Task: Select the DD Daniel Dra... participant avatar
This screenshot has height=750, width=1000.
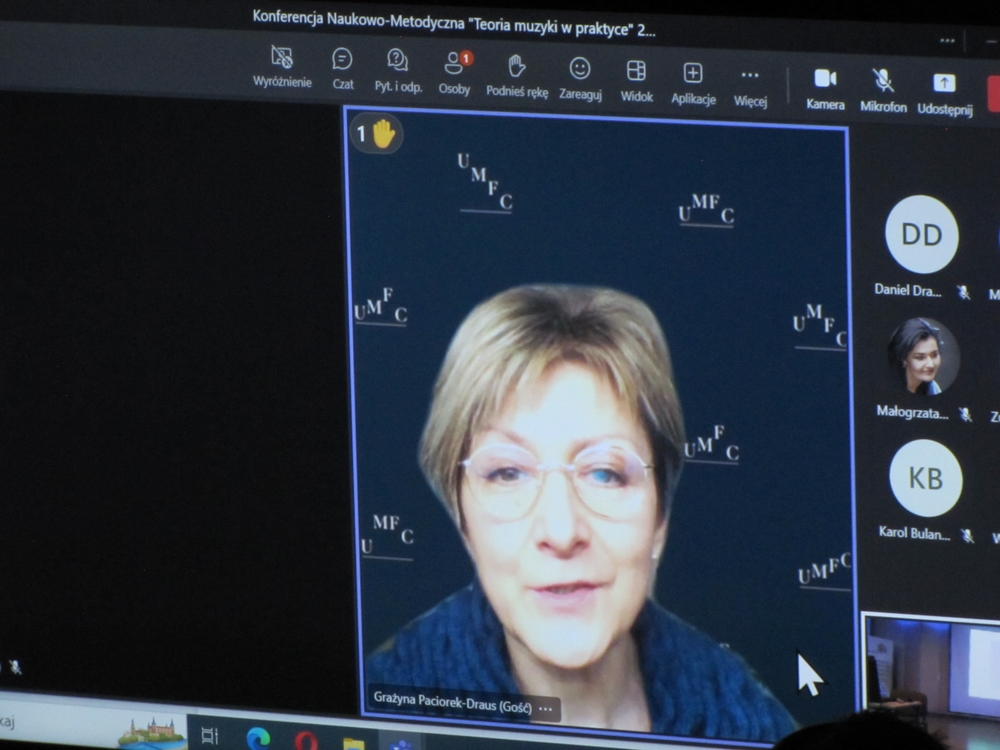Action: (921, 235)
